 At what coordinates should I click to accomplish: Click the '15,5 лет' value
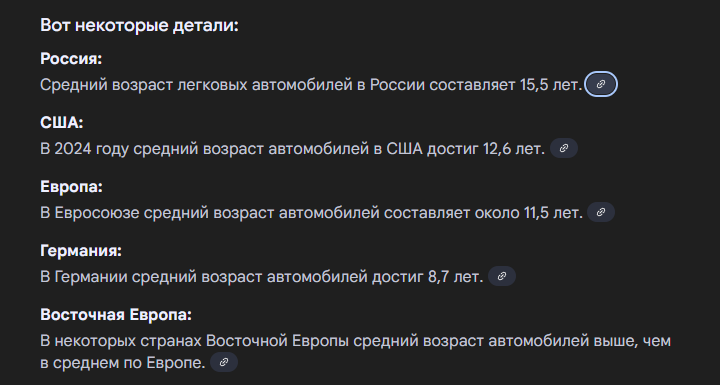point(551,85)
